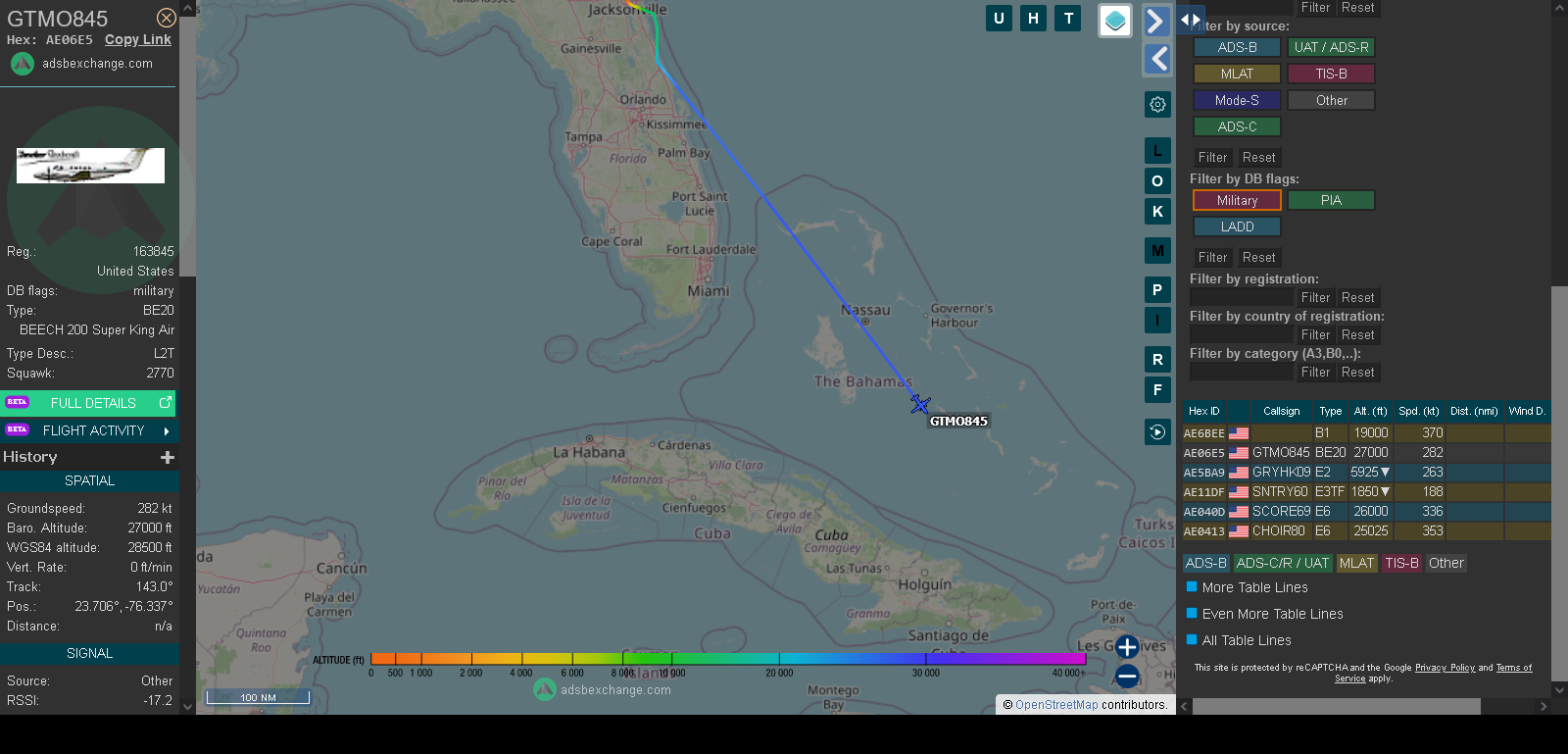This screenshot has width=1568, height=754.
Task: Toggle the O map option
Action: coord(1157,181)
